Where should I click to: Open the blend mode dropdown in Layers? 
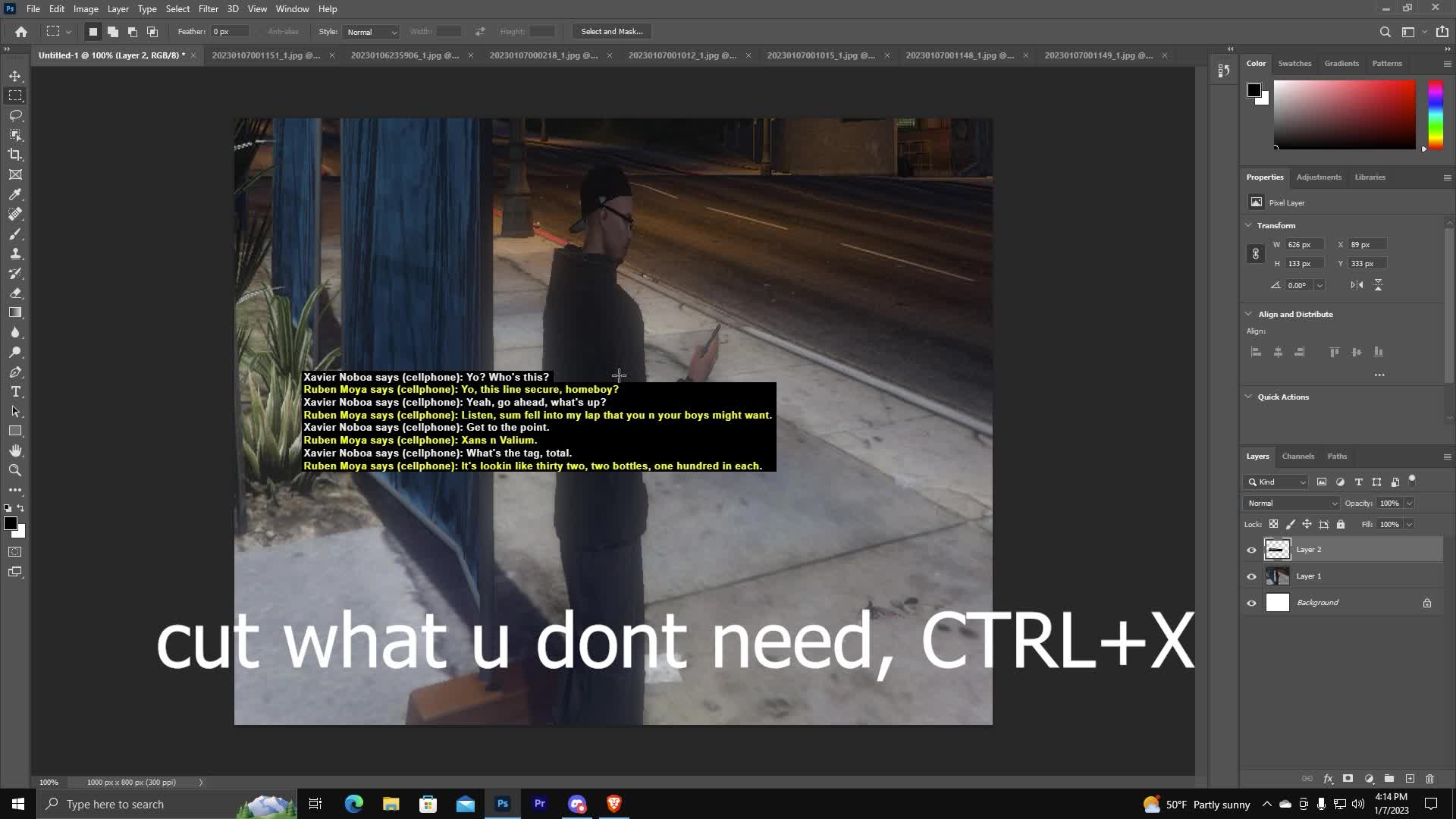[1291, 504]
